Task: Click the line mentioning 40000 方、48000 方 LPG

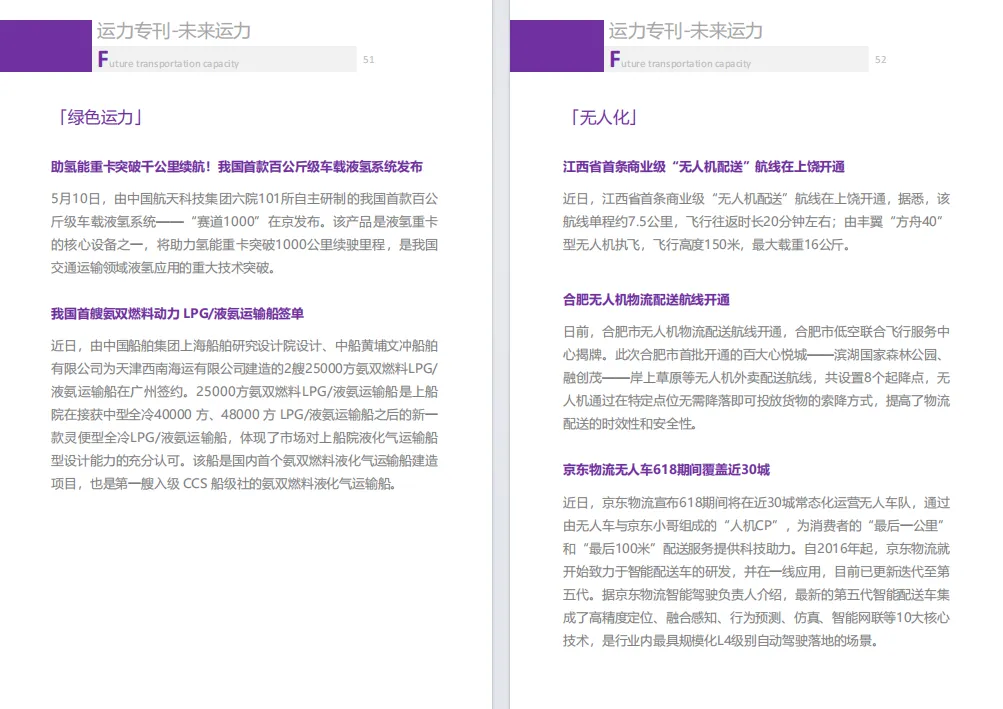Action: (x=244, y=415)
